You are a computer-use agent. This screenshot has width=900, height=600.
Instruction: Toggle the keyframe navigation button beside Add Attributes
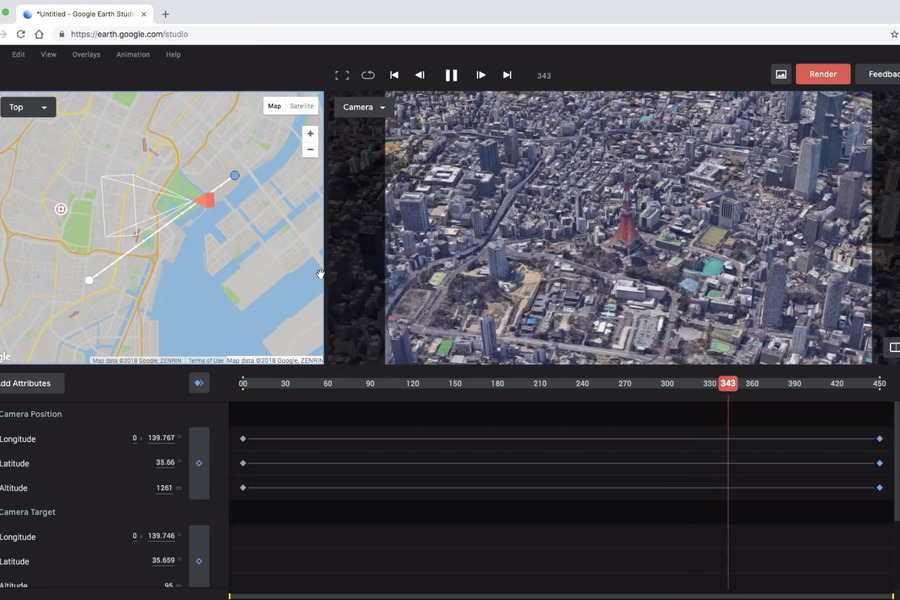click(x=199, y=383)
